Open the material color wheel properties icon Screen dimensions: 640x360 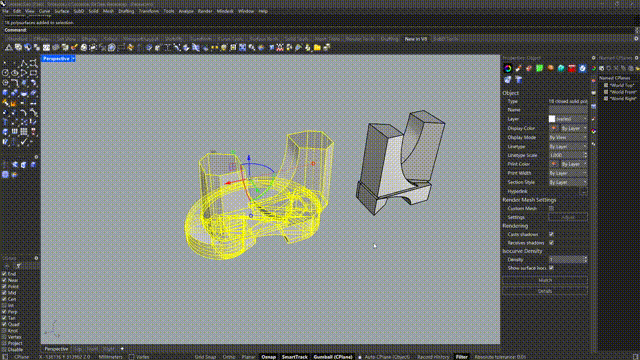click(x=508, y=69)
